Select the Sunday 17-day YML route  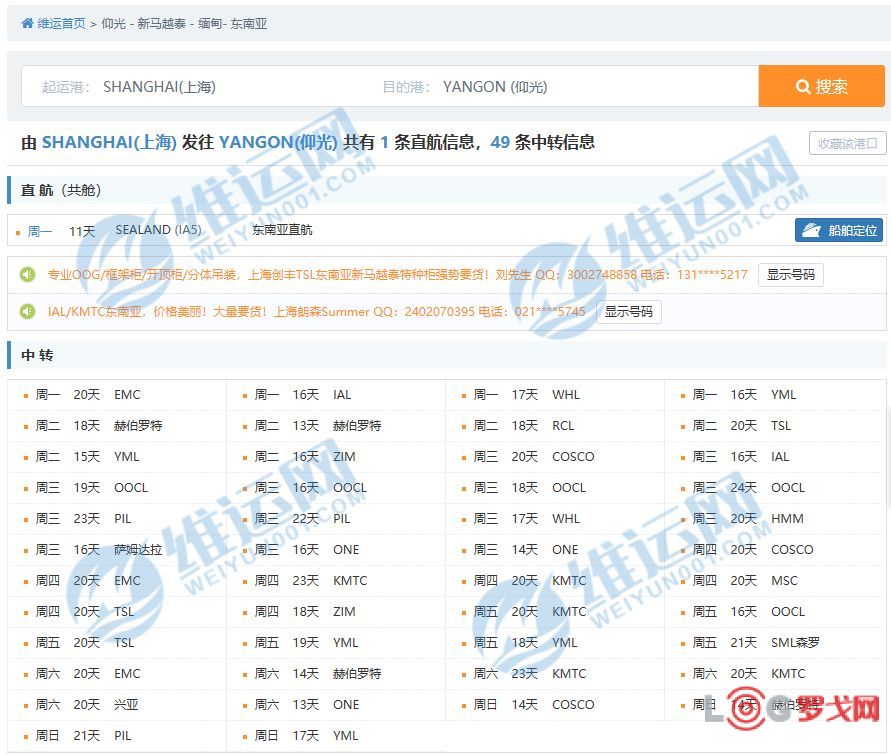(345, 736)
